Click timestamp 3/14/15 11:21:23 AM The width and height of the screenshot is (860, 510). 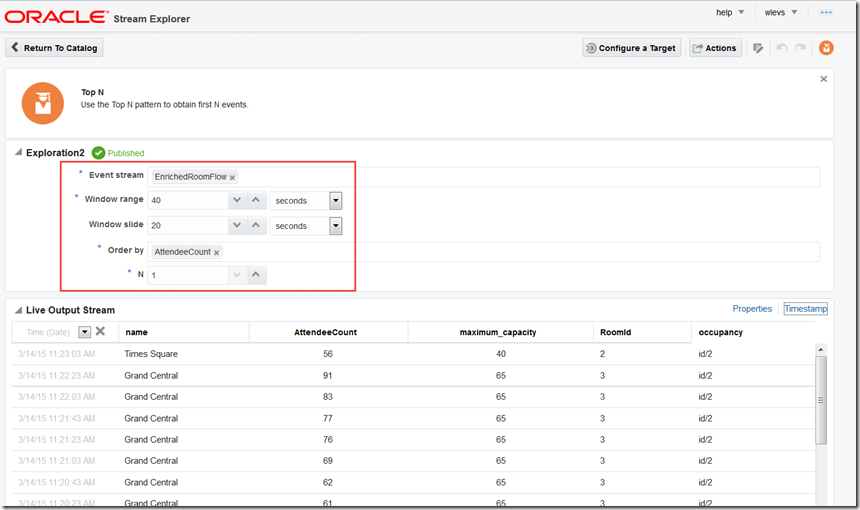coord(56,439)
